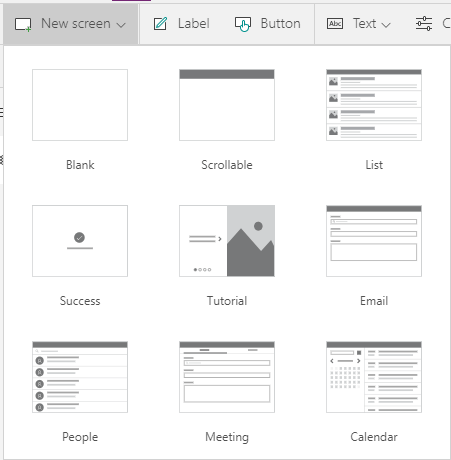Select the Success screen with checkmark
Screen dimensions: 451x460
pyautogui.click(x=80, y=241)
